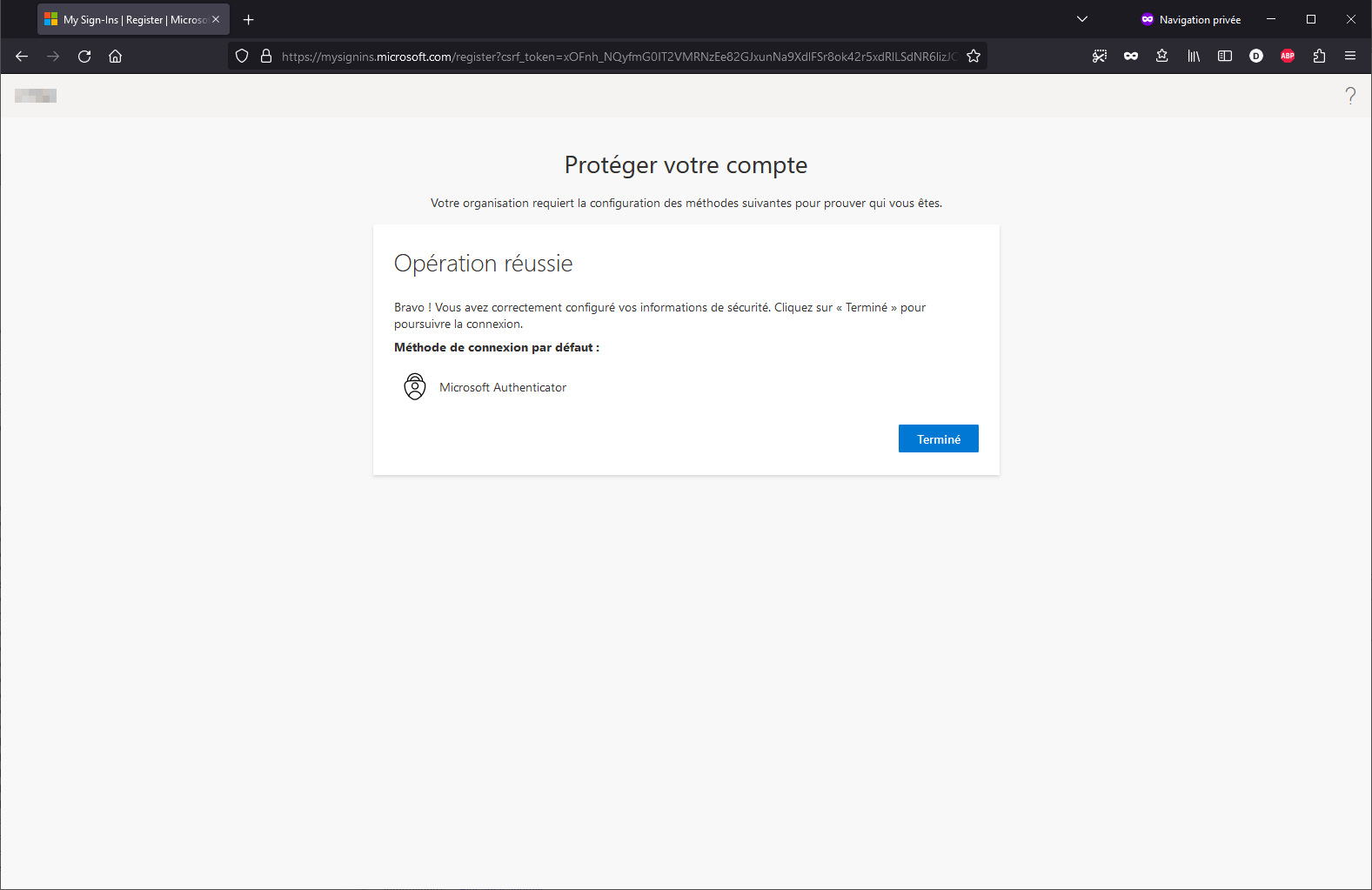This screenshot has width=1372, height=890.
Task: Toggle the sidebar view
Action: [x=1225, y=57]
